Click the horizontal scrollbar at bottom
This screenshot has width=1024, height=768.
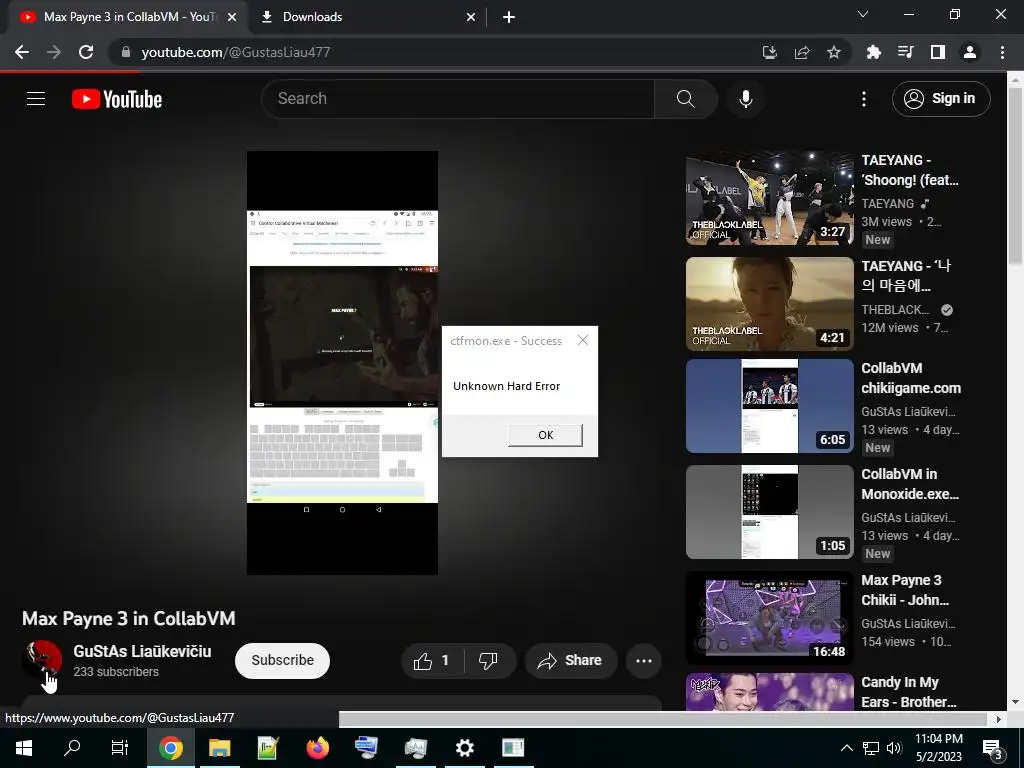pos(663,719)
